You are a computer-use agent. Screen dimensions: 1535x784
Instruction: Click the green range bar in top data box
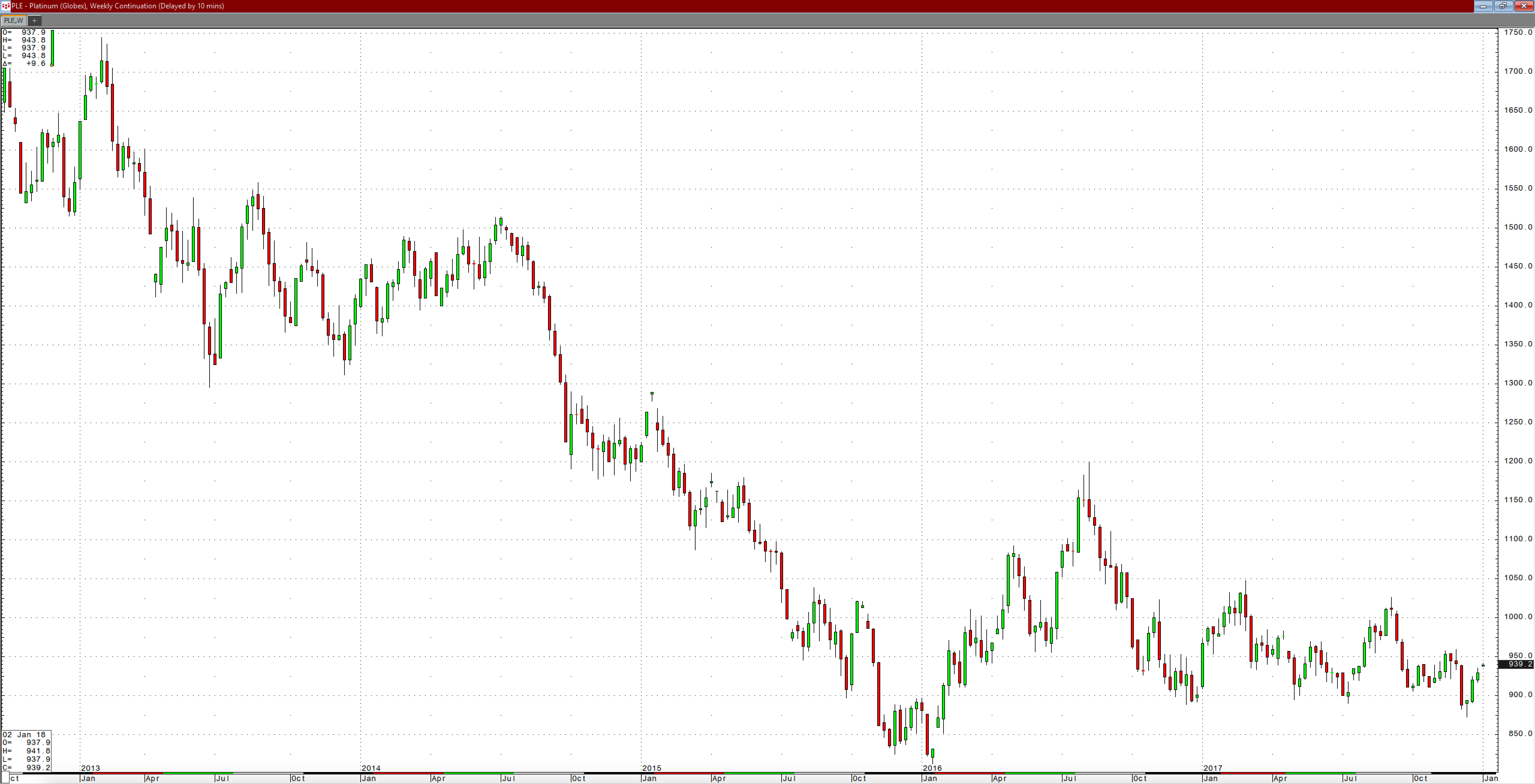[x=52, y=47]
